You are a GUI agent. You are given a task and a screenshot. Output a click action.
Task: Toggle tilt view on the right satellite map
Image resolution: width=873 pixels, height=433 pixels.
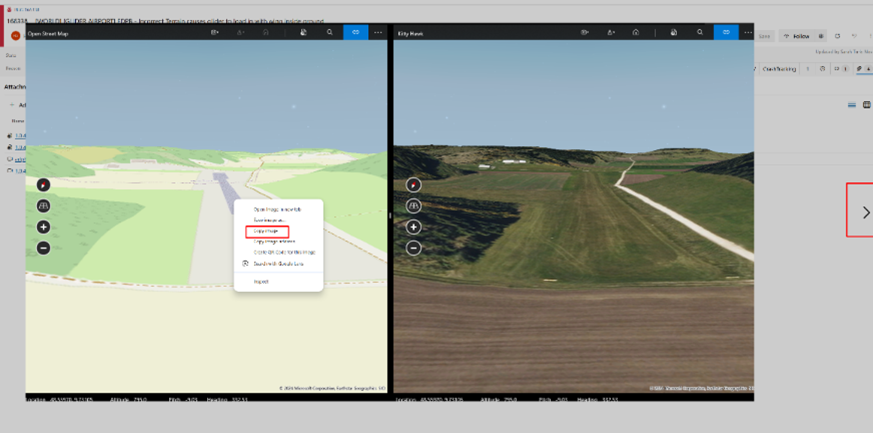(414, 206)
